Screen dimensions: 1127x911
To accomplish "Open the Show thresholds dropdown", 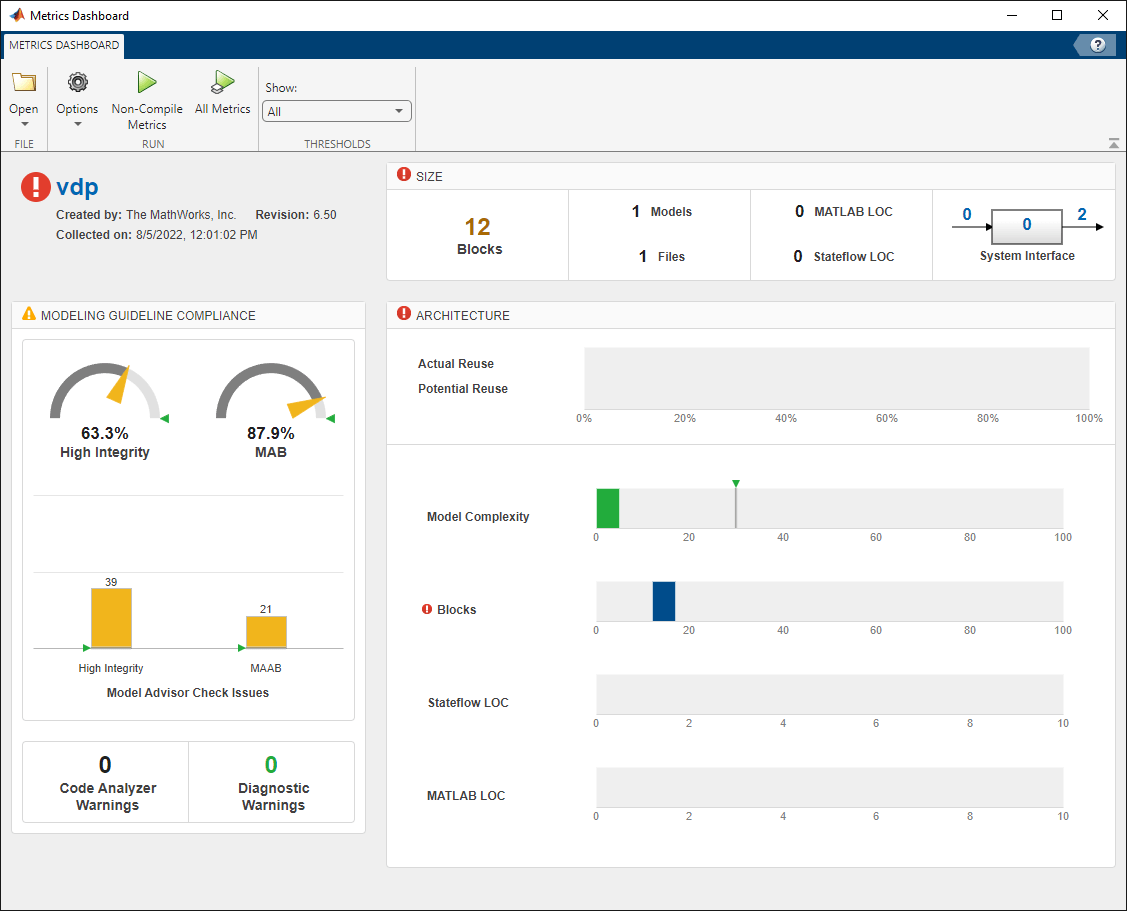I will pos(336,112).
